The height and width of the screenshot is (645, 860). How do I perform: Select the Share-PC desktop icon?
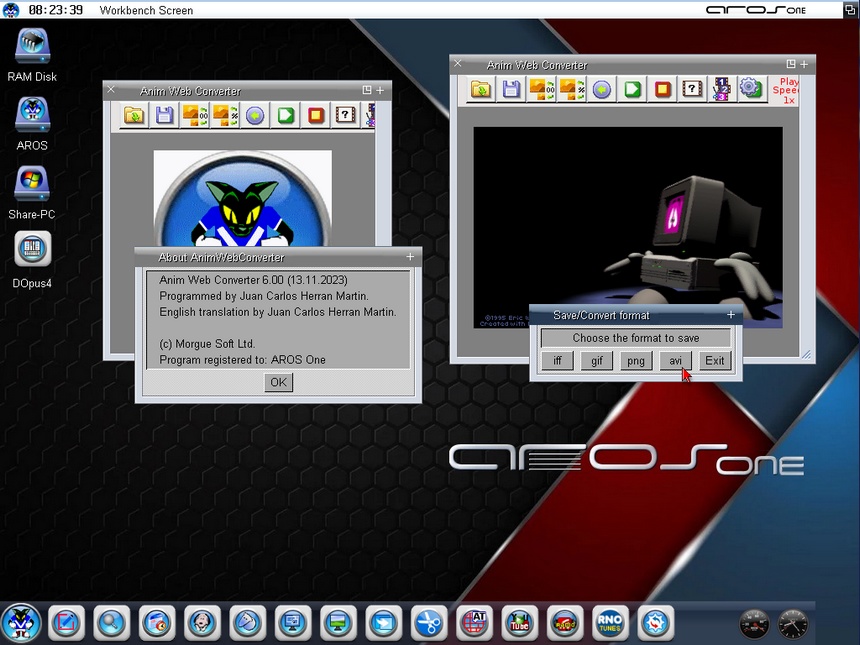pos(32,193)
